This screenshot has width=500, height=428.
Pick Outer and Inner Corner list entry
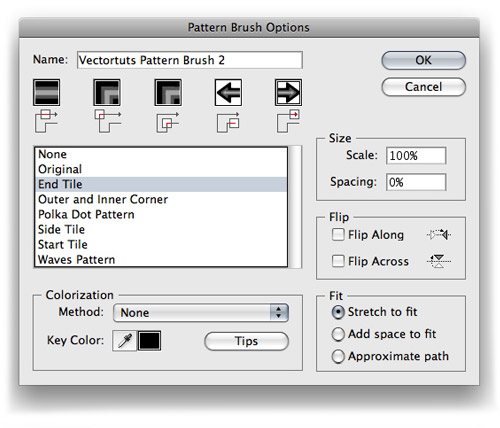(161, 199)
